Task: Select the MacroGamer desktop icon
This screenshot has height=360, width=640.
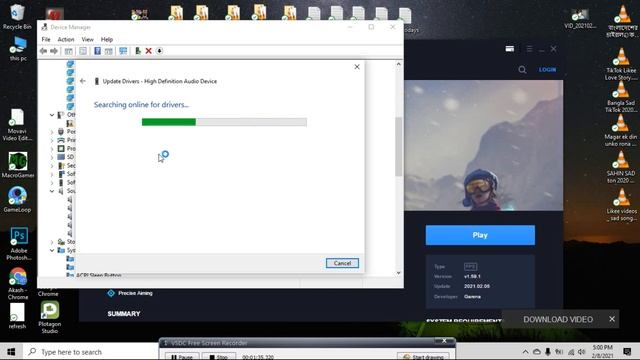Action: (18, 164)
